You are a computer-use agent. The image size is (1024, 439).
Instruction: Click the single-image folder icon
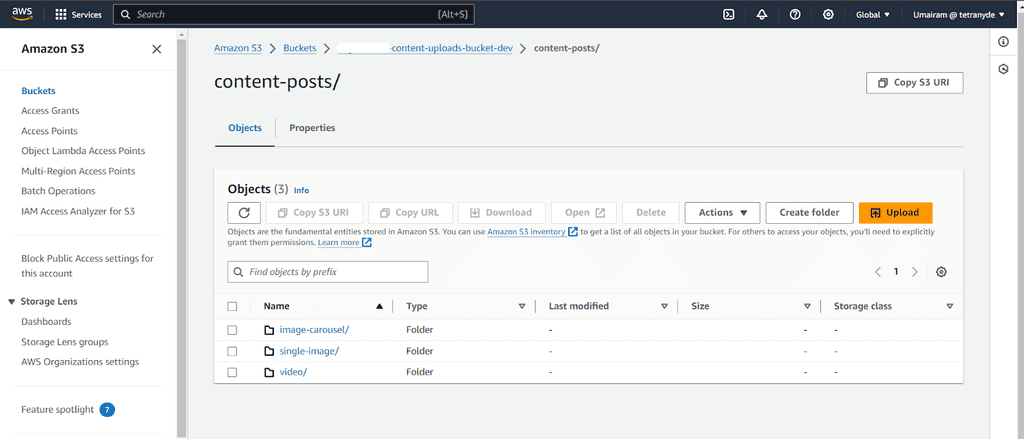pos(269,351)
